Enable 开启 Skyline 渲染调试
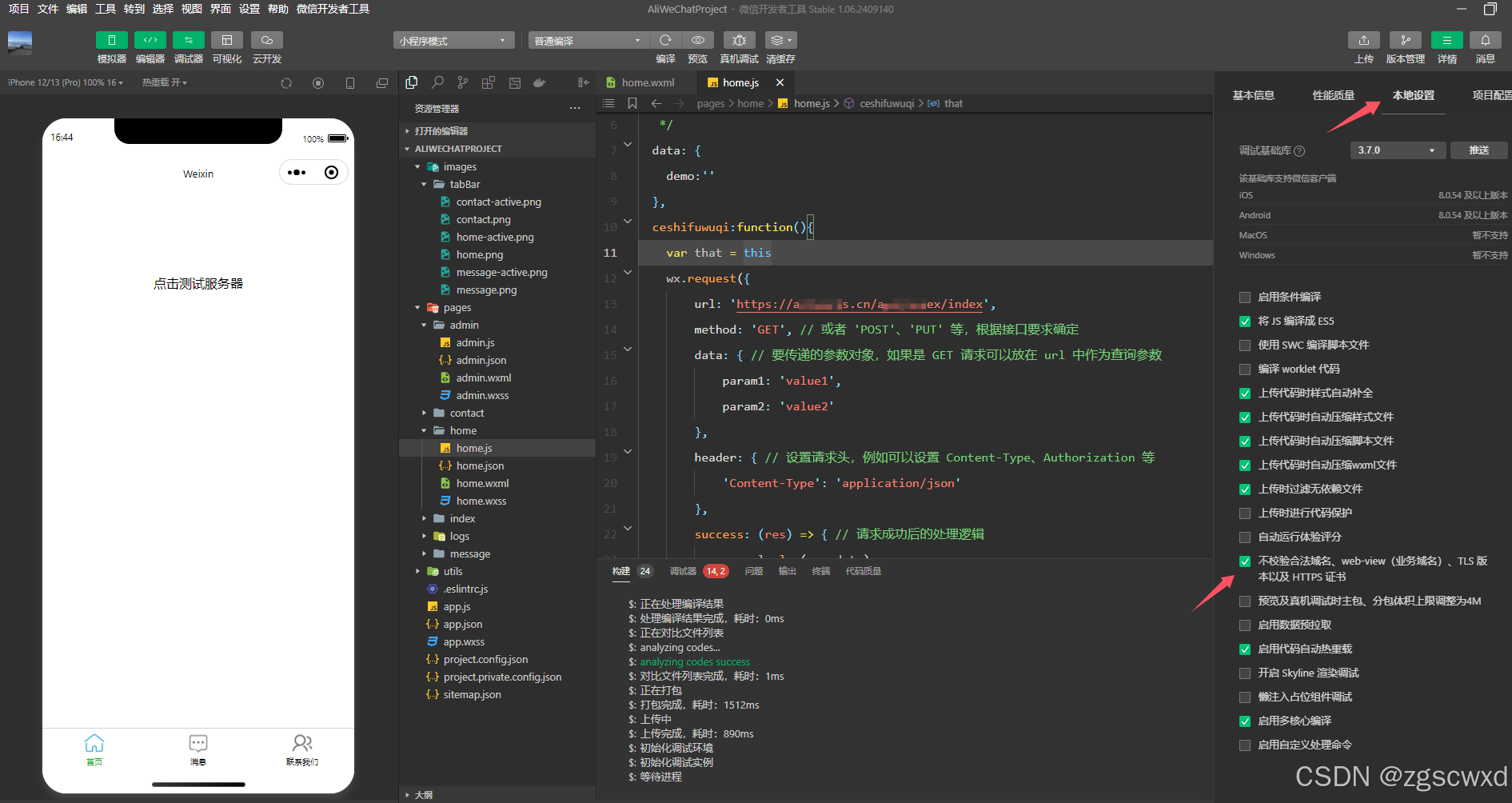Image resolution: width=1512 pixels, height=803 pixels. [1245, 673]
